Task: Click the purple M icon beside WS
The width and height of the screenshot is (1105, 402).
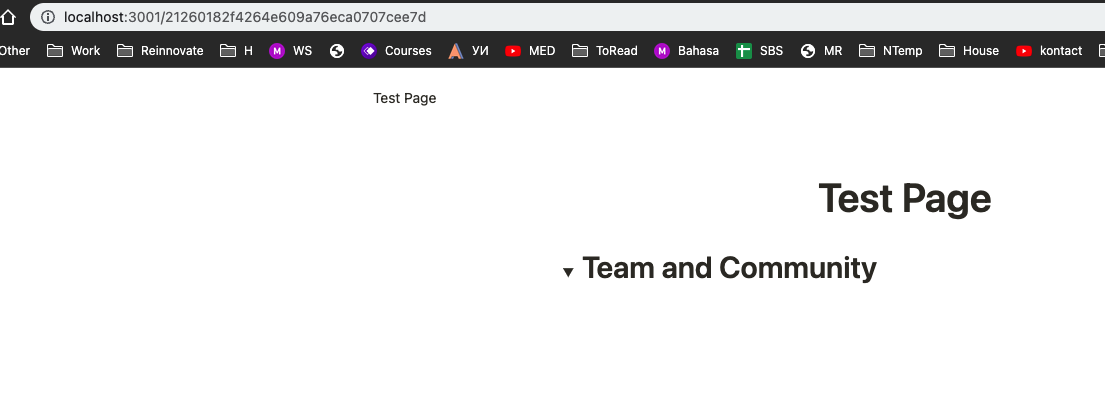Action: pyautogui.click(x=277, y=51)
